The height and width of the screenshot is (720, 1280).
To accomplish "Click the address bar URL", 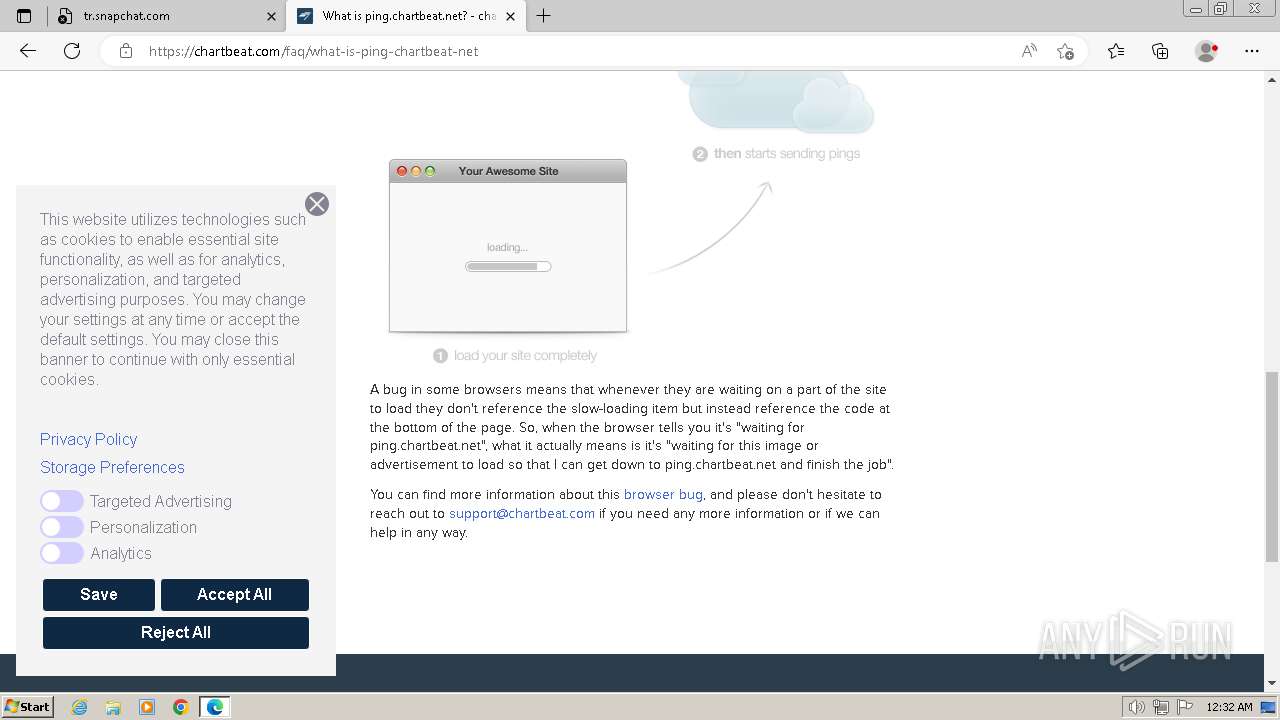I will click(313, 51).
